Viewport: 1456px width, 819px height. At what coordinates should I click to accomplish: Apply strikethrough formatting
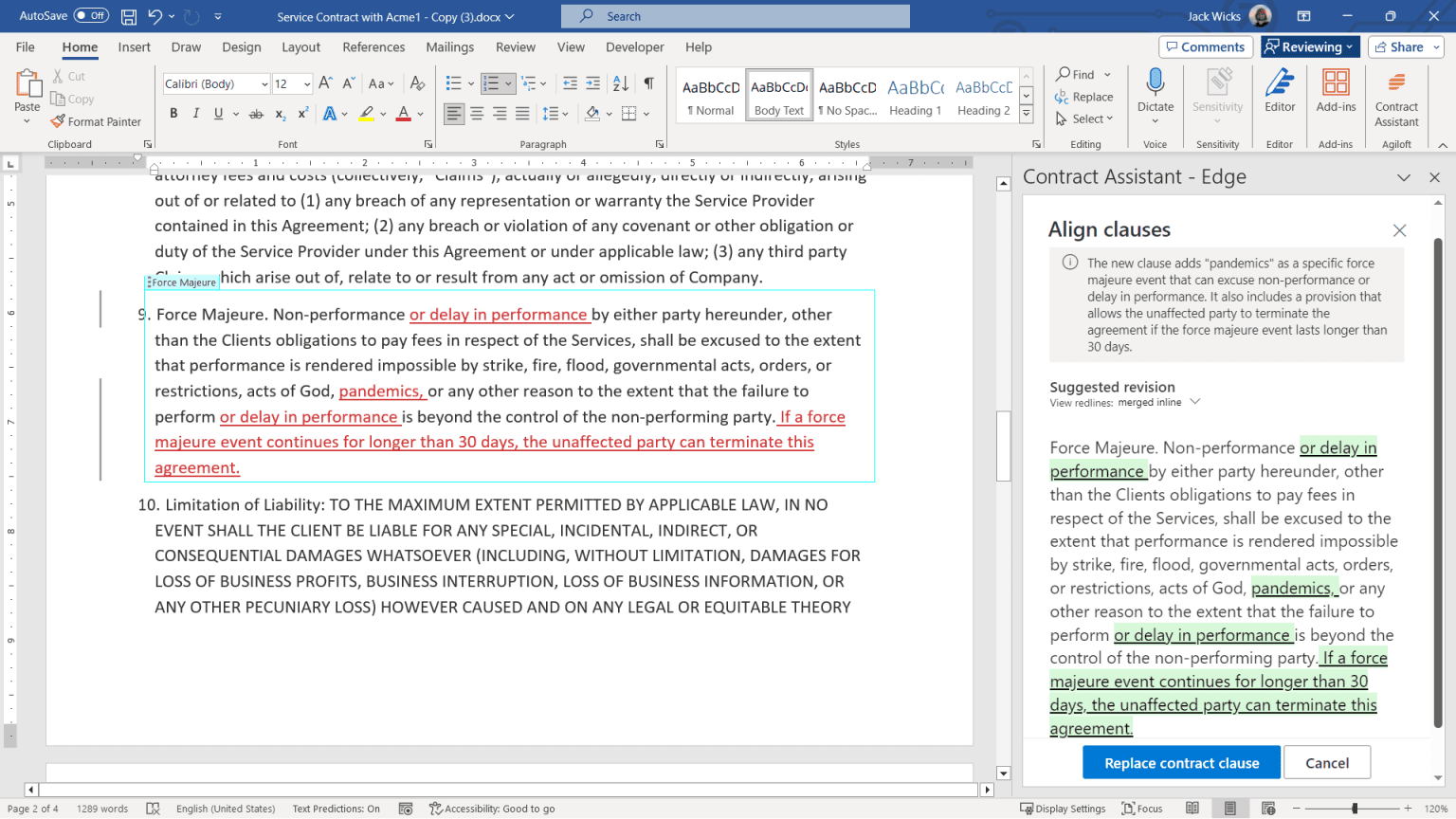click(x=256, y=114)
